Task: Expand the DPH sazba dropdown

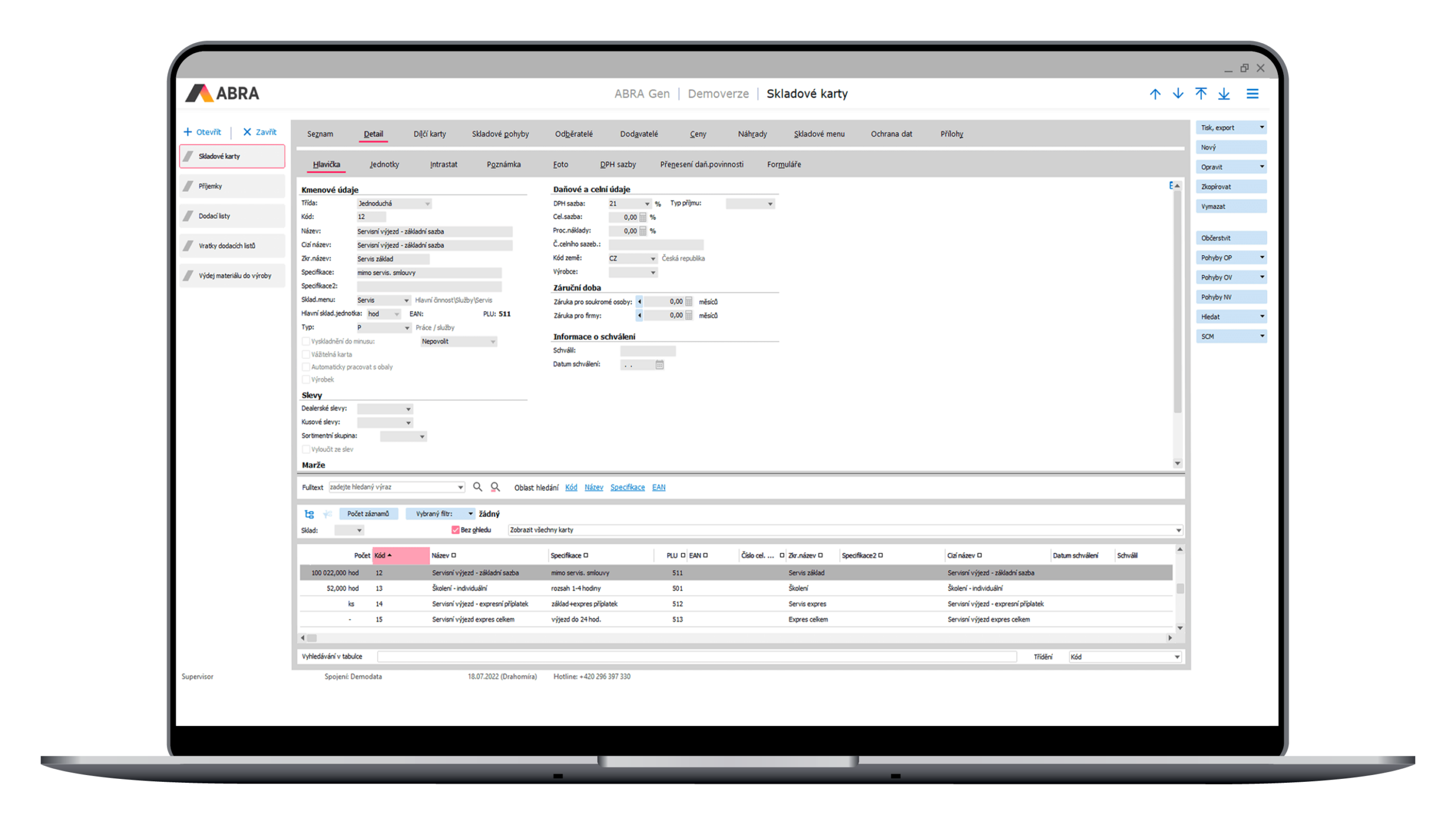Action: click(x=647, y=204)
